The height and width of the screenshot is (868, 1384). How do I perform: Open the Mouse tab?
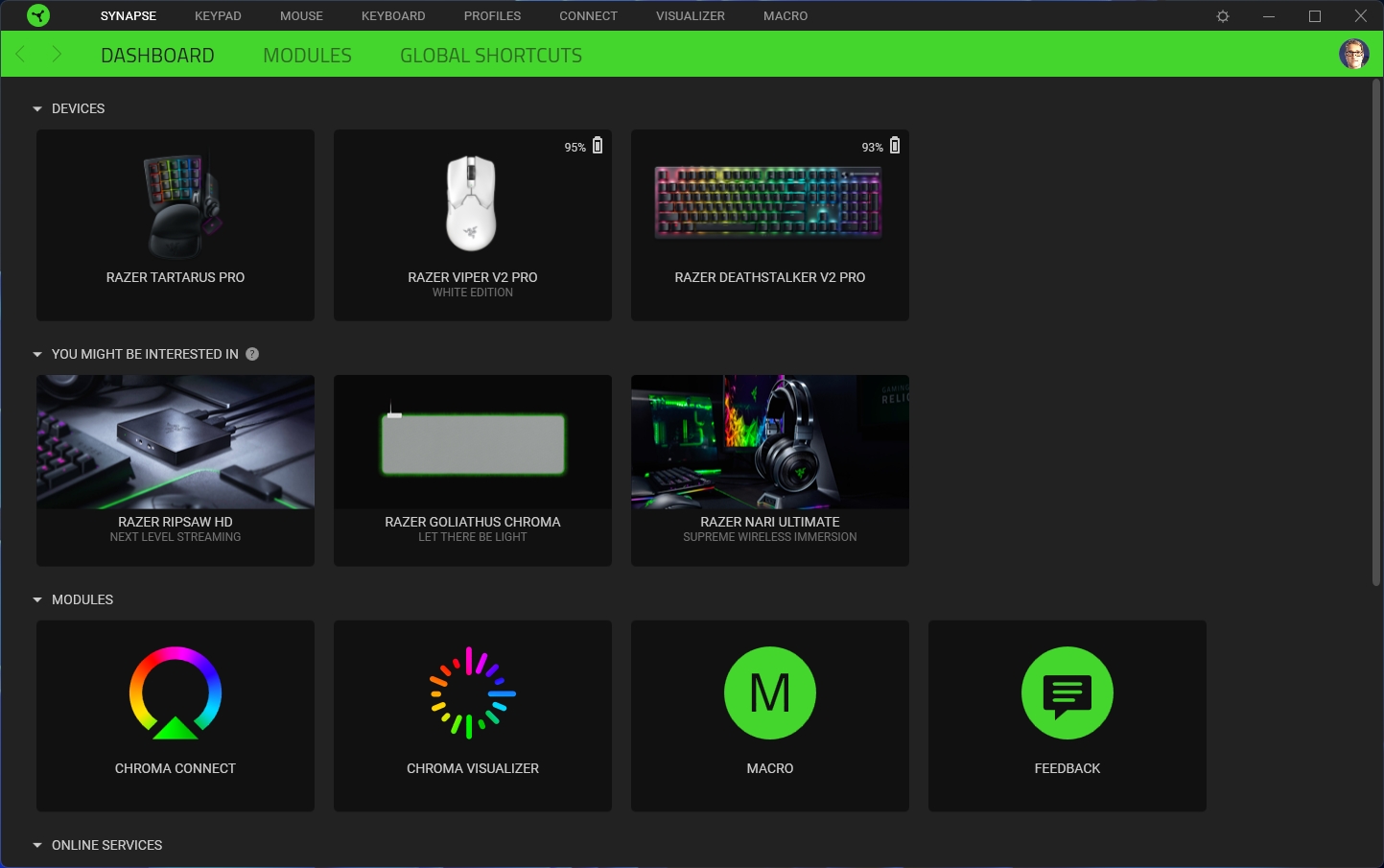point(301,16)
